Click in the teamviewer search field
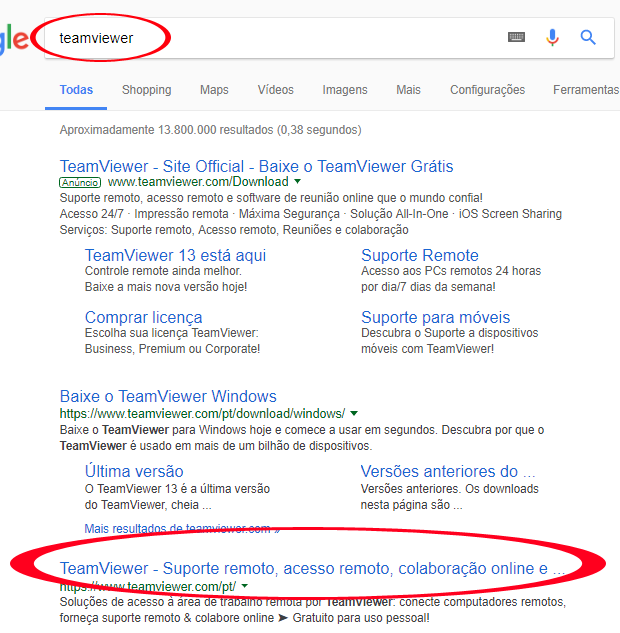 300,38
